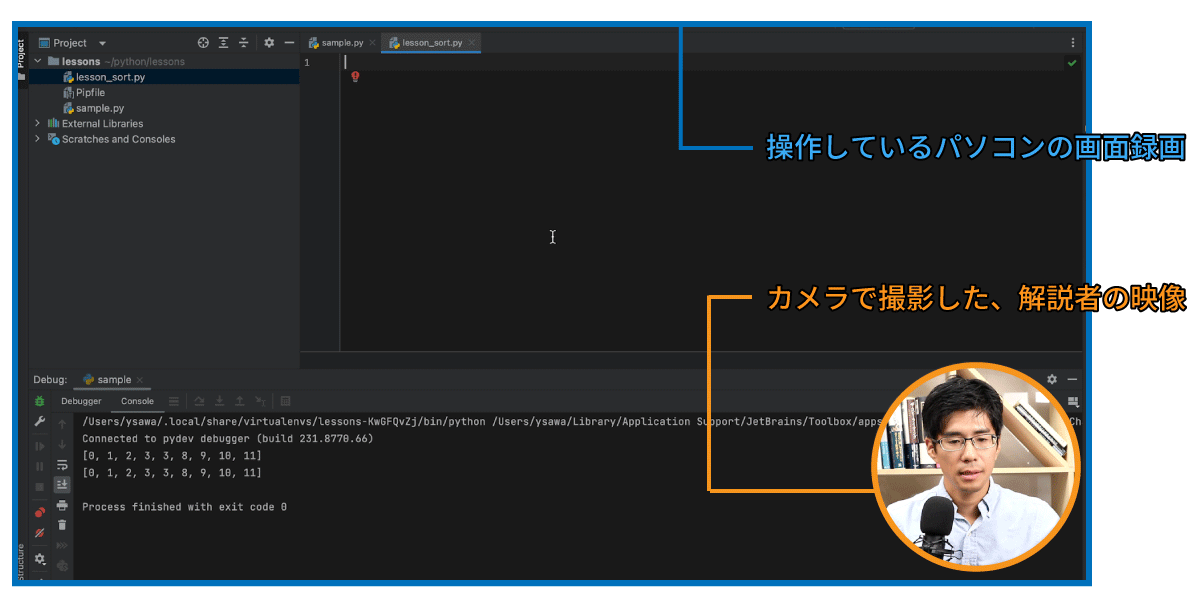Click the Project vertical sidebar tab
This screenshot has height=600, width=1200.
[x=21, y=60]
